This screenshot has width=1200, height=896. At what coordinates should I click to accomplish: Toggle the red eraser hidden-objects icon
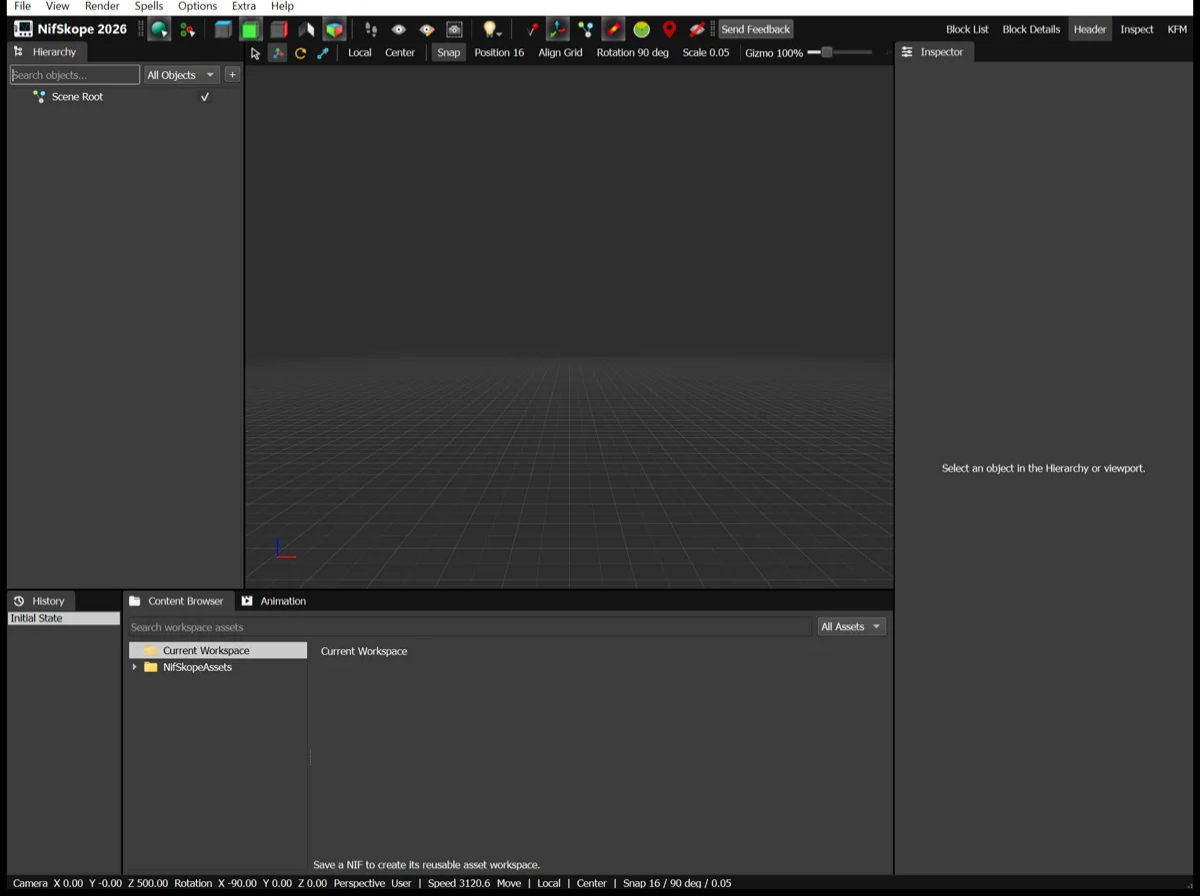pyautogui.click(x=697, y=30)
